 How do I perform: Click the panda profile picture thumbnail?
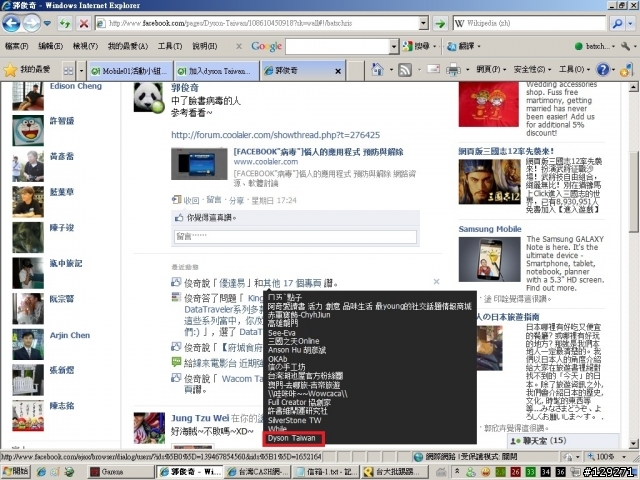click(149, 97)
